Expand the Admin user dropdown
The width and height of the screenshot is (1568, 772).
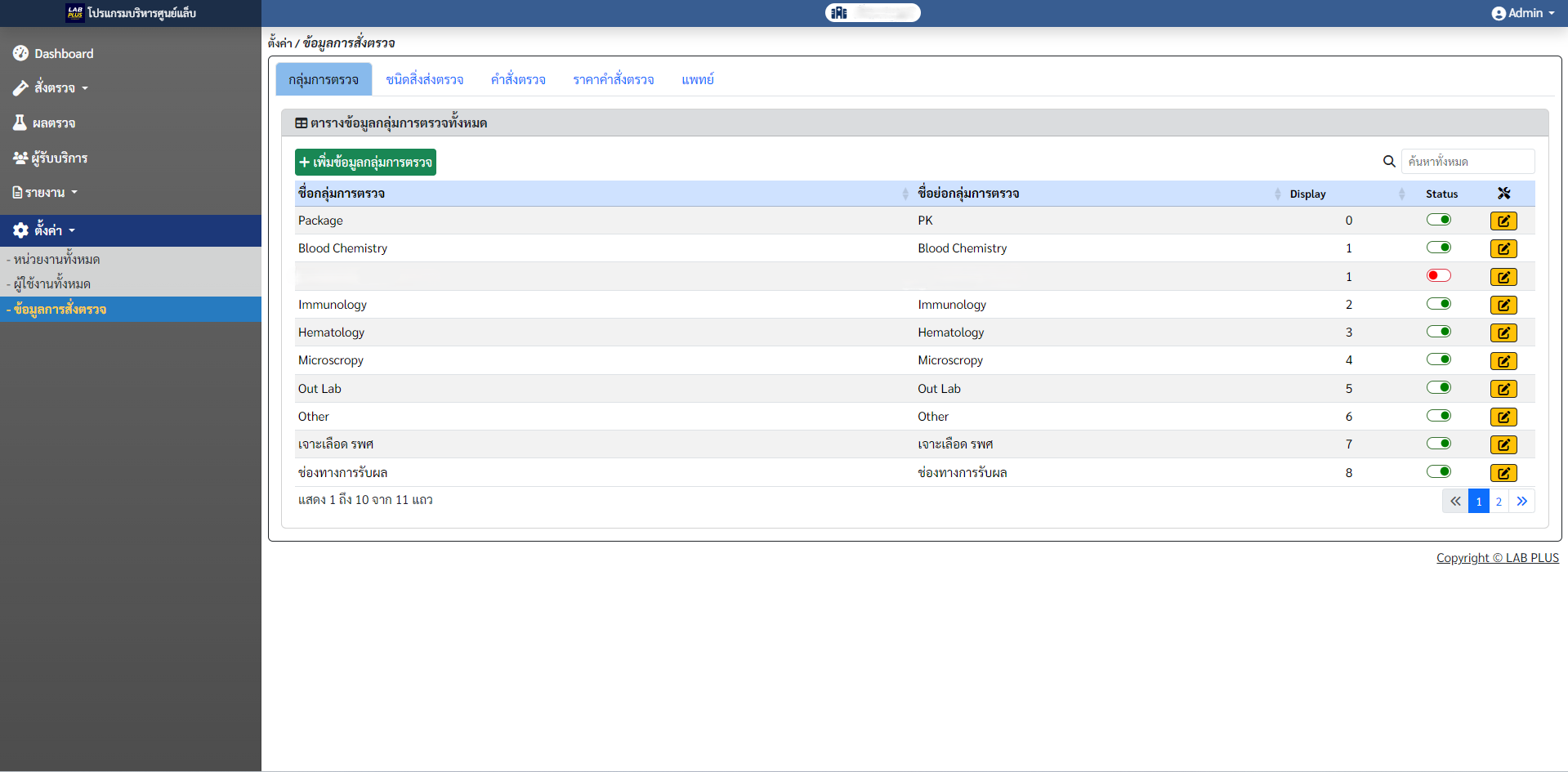point(1522,13)
